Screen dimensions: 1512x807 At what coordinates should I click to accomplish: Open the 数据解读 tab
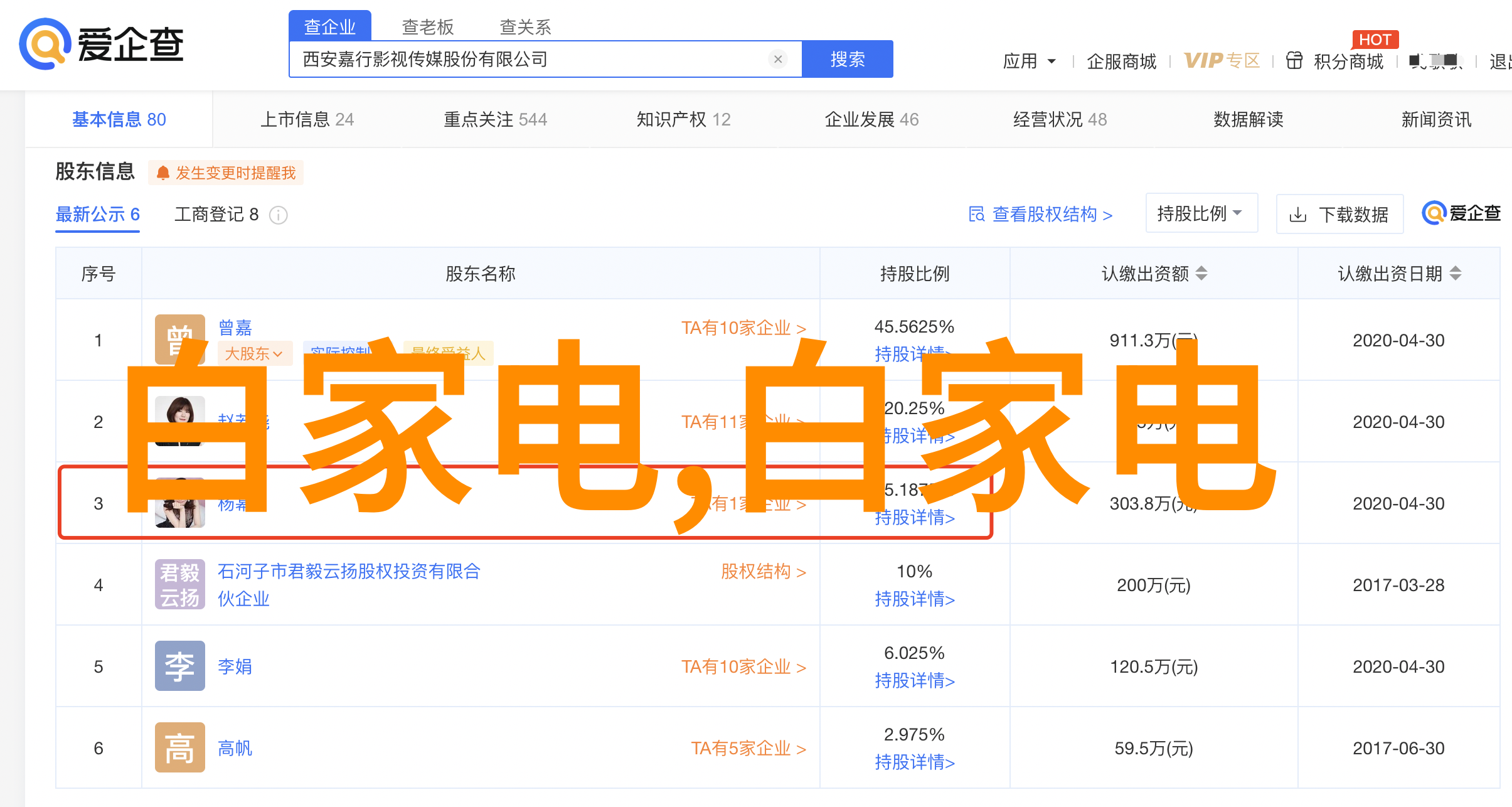(1248, 119)
